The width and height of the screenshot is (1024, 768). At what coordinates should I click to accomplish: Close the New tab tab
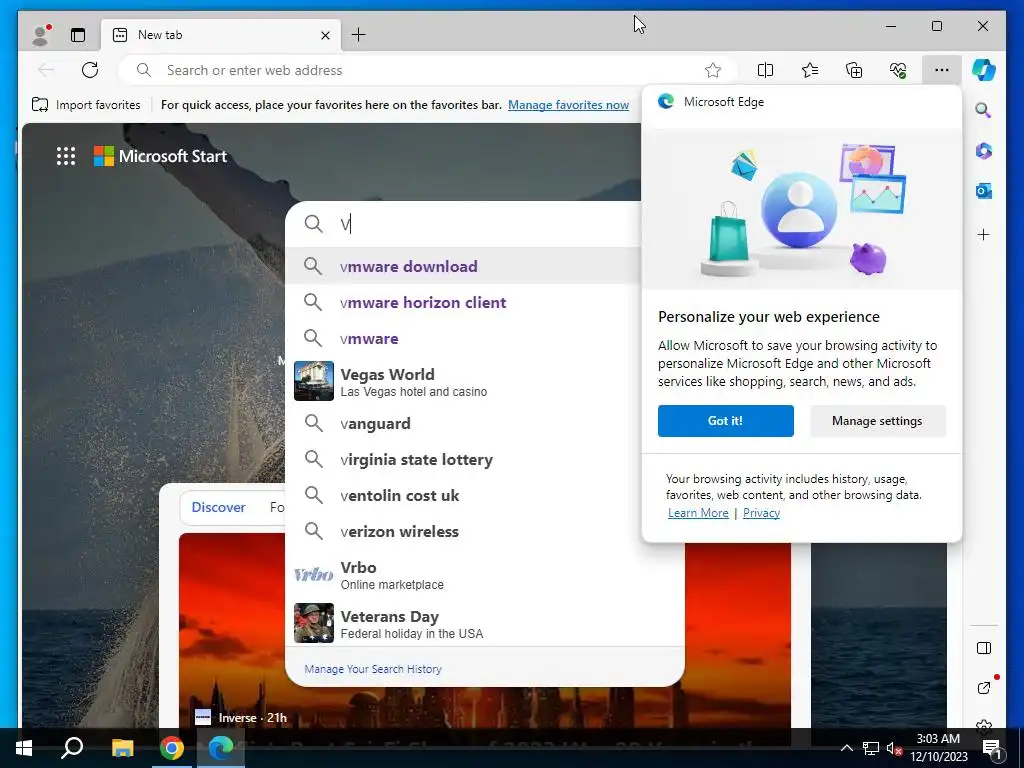pos(325,35)
